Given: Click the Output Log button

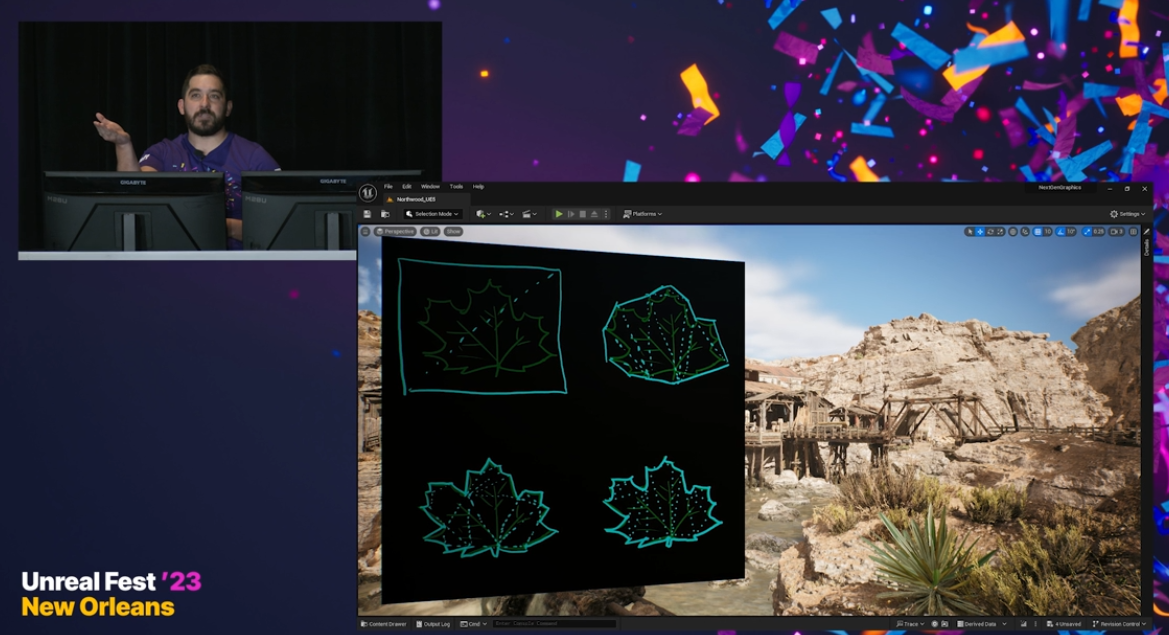Looking at the screenshot, I should point(434,624).
